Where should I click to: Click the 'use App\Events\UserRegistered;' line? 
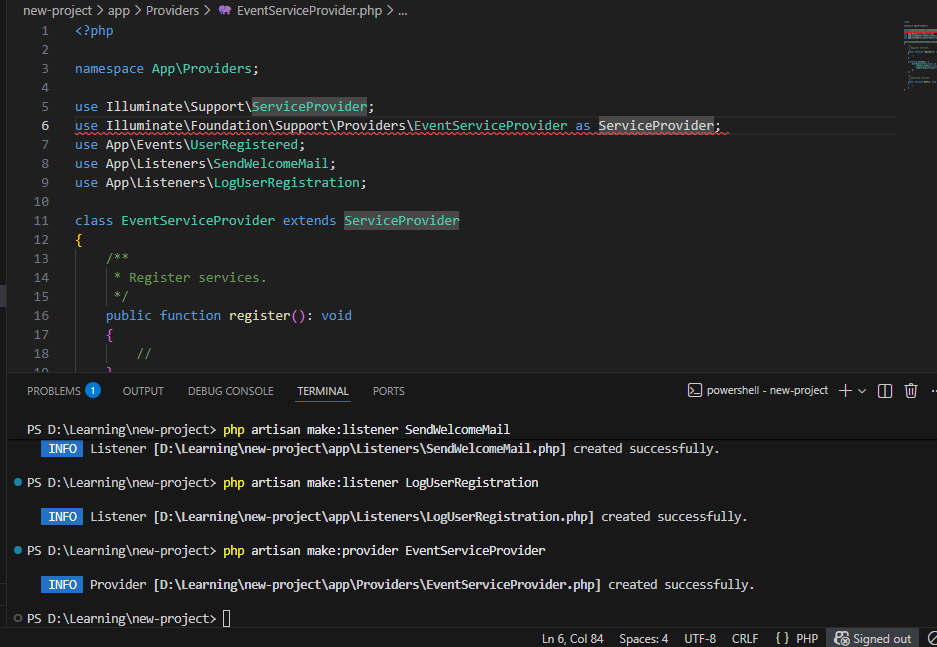[190, 145]
